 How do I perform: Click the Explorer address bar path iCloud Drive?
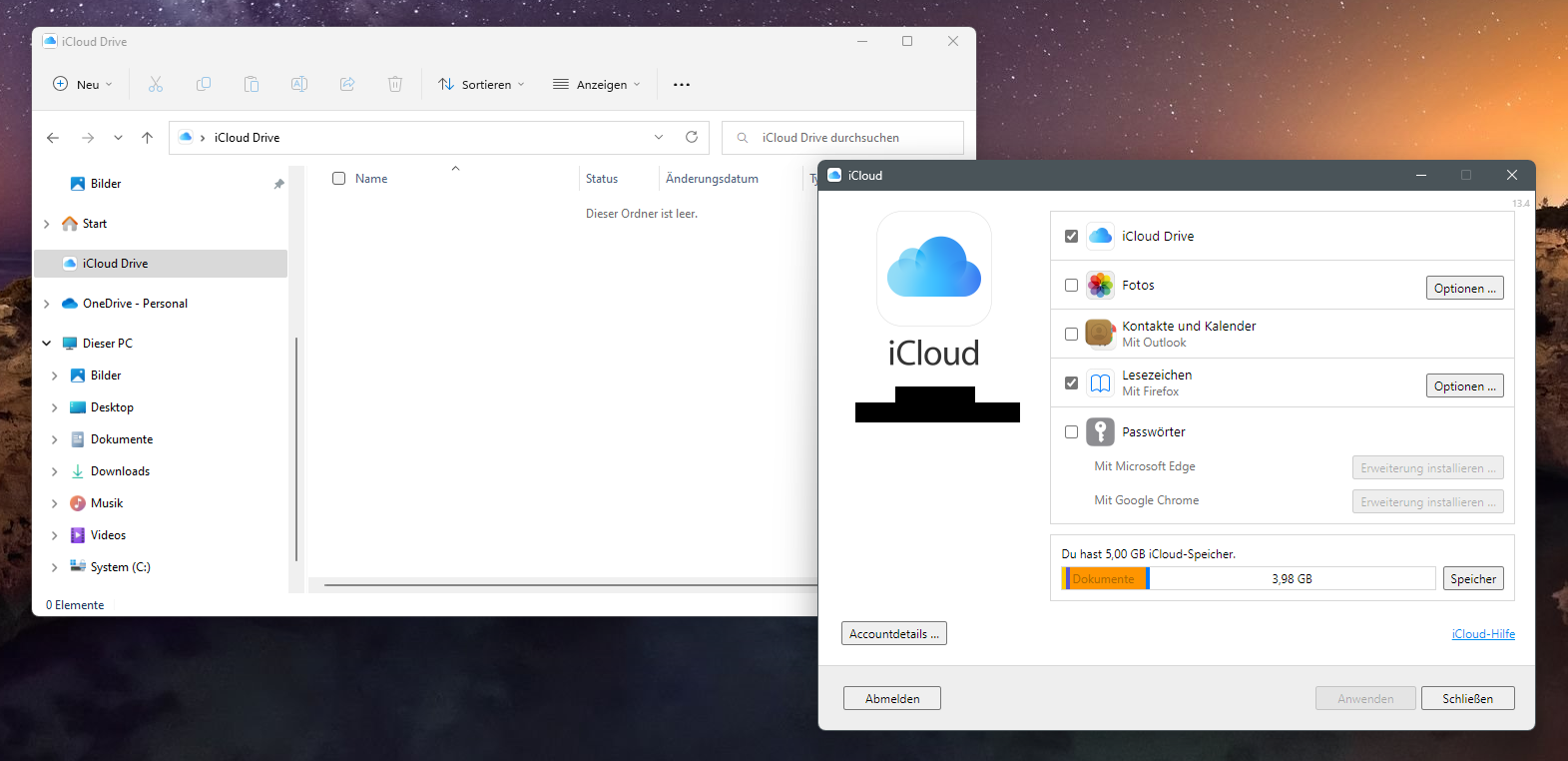pyautogui.click(x=247, y=138)
